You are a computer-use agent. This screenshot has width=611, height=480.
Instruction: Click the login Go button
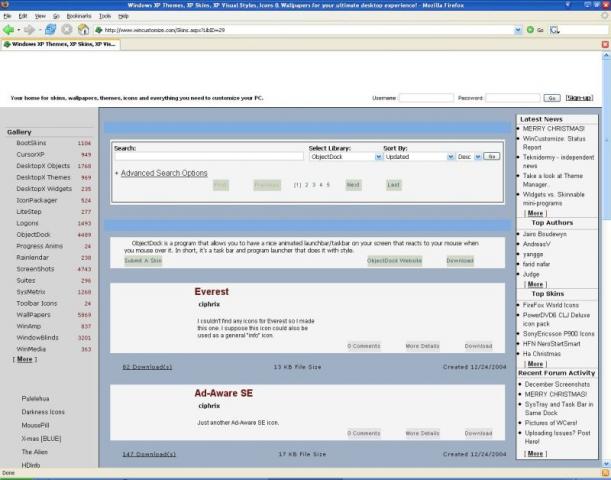click(552, 98)
